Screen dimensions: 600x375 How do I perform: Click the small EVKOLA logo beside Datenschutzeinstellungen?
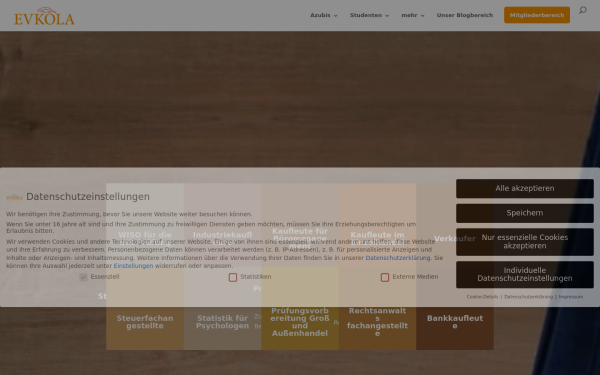pos(14,197)
